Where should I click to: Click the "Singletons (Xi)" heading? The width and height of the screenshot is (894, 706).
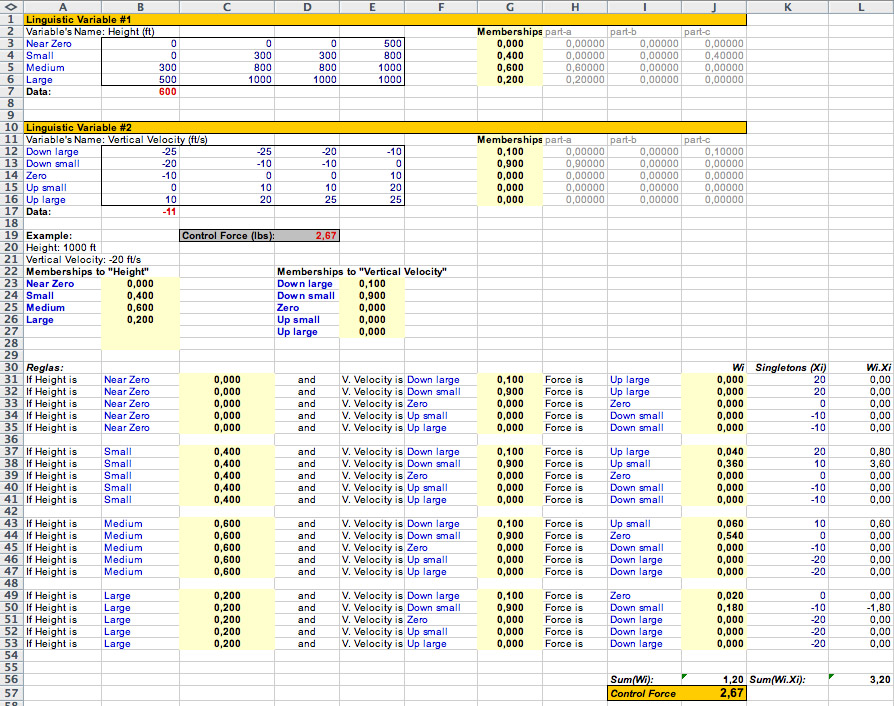pos(790,368)
